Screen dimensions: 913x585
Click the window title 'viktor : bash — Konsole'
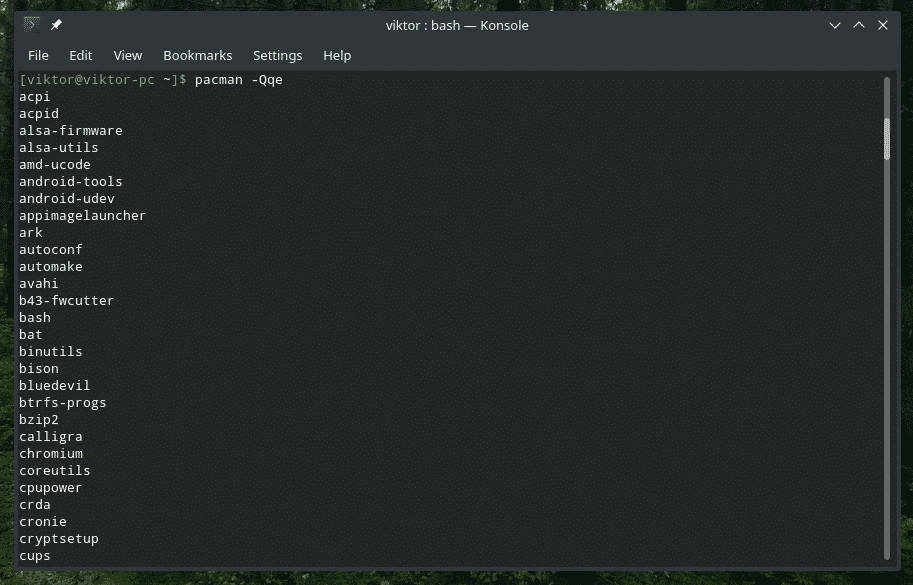coord(457,26)
